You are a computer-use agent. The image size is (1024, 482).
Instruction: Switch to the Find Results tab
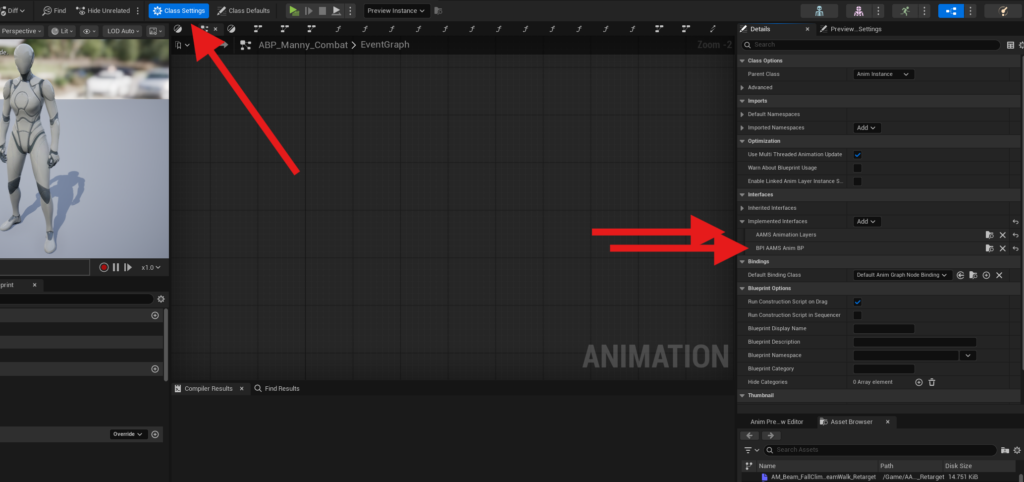point(276,388)
